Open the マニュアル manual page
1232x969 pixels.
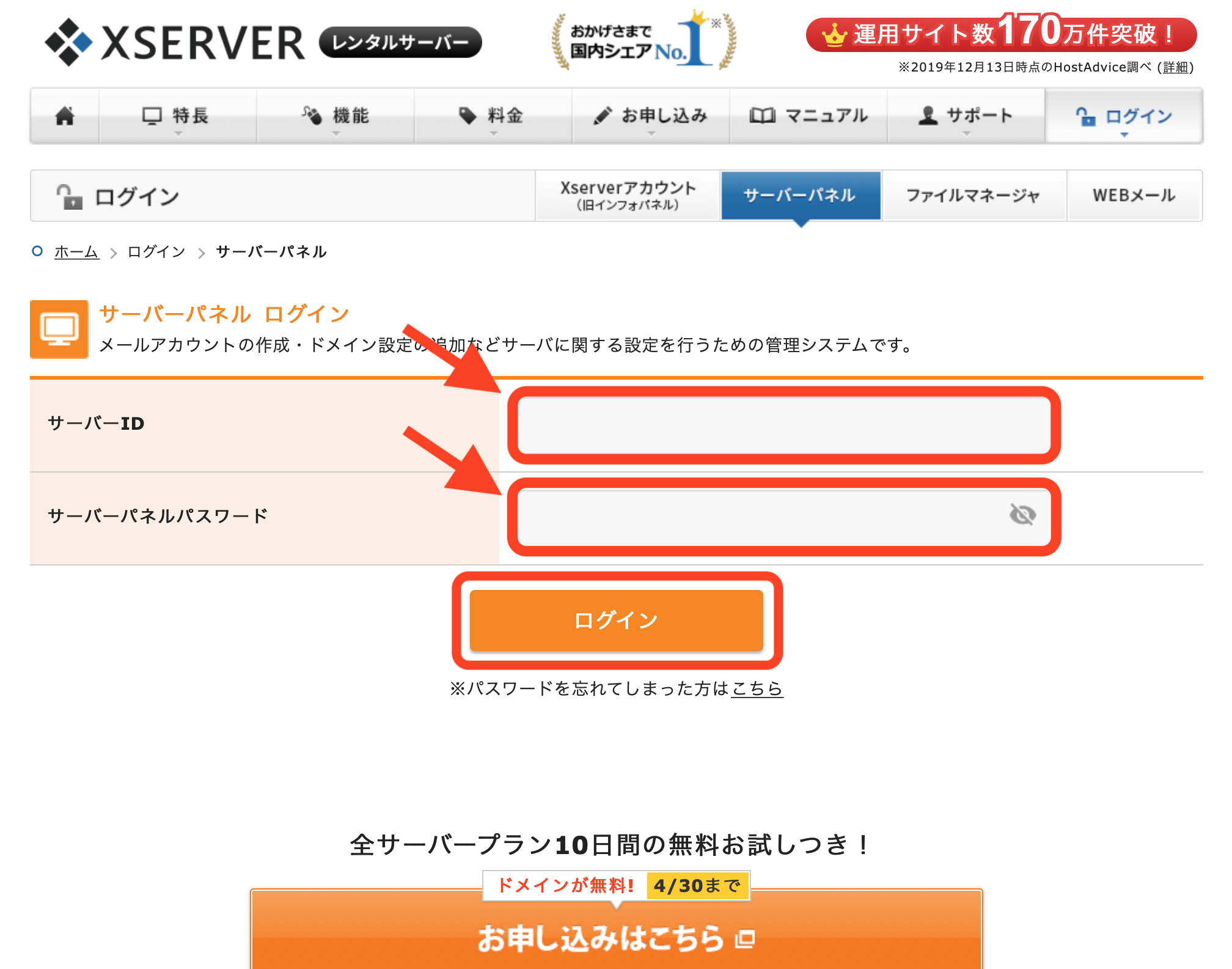click(809, 116)
